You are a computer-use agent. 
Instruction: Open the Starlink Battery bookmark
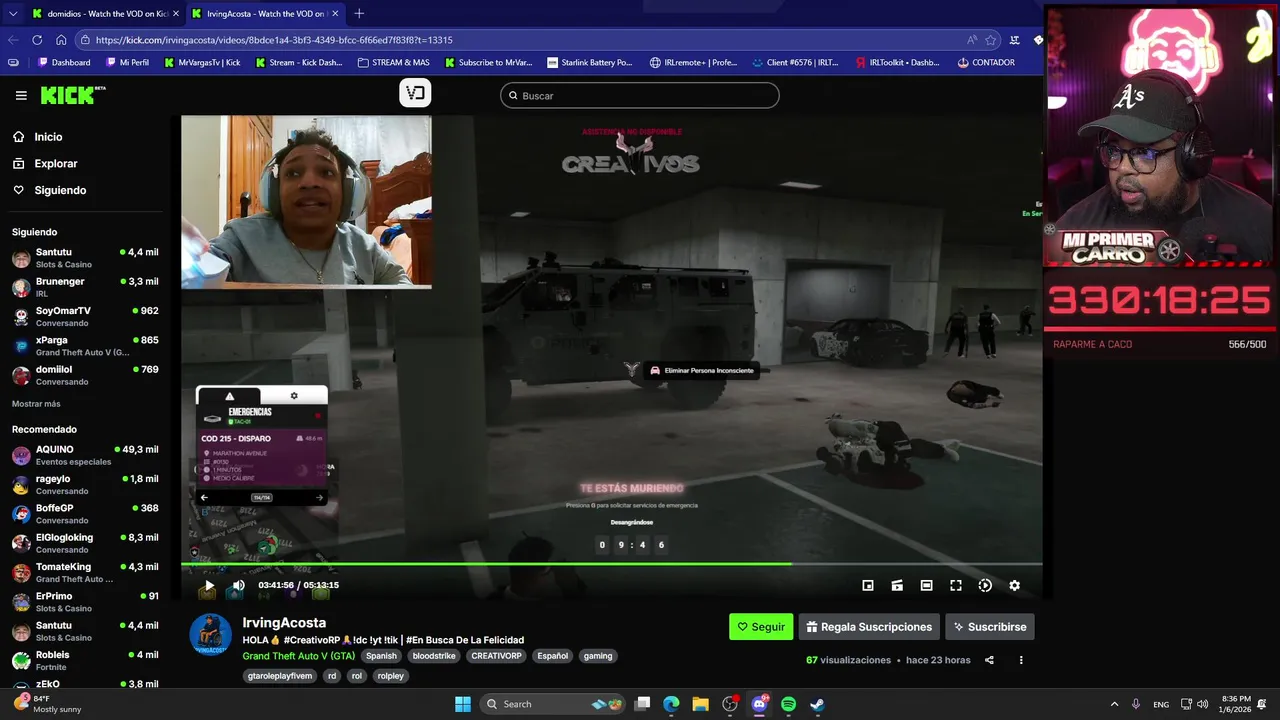click(589, 62)
